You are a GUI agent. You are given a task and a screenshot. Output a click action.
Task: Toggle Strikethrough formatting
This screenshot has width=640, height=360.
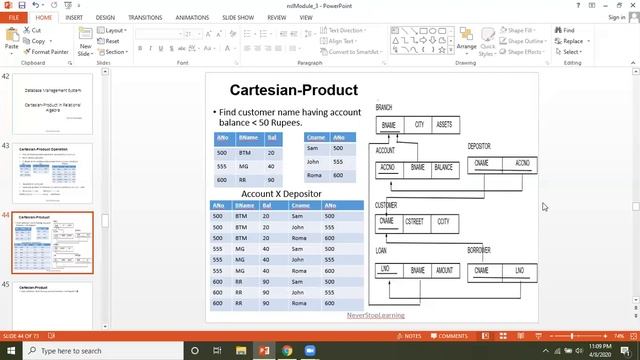tap(182, 49)
